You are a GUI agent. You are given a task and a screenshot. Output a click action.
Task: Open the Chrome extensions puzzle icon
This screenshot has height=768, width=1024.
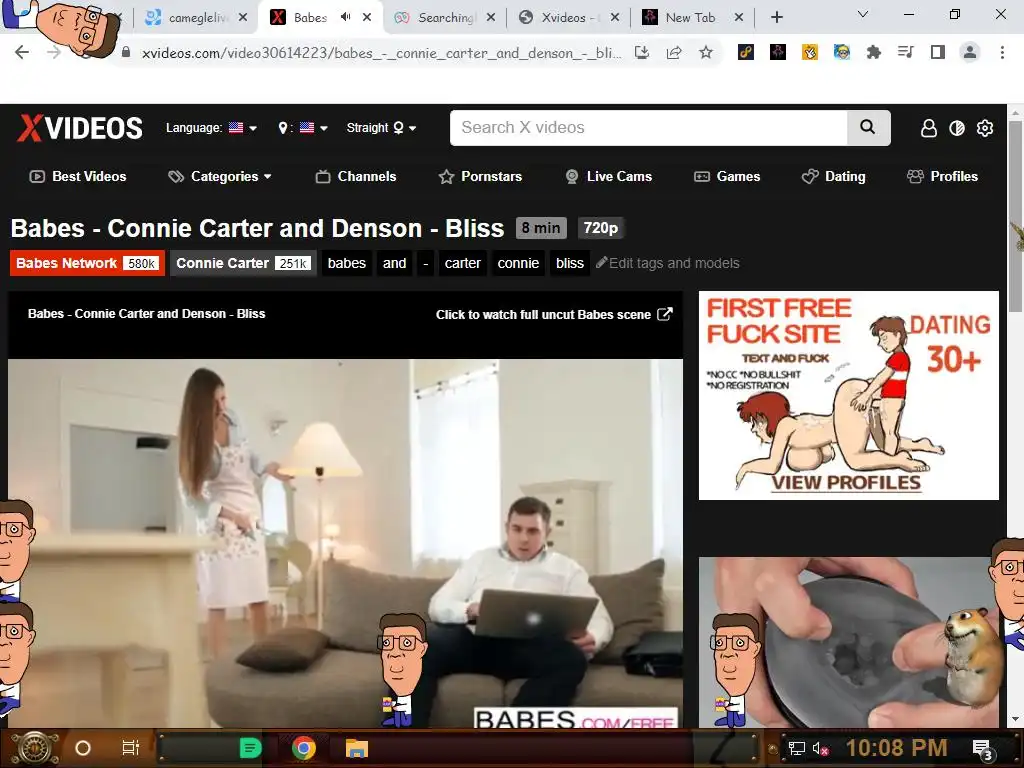coord(873,52)
